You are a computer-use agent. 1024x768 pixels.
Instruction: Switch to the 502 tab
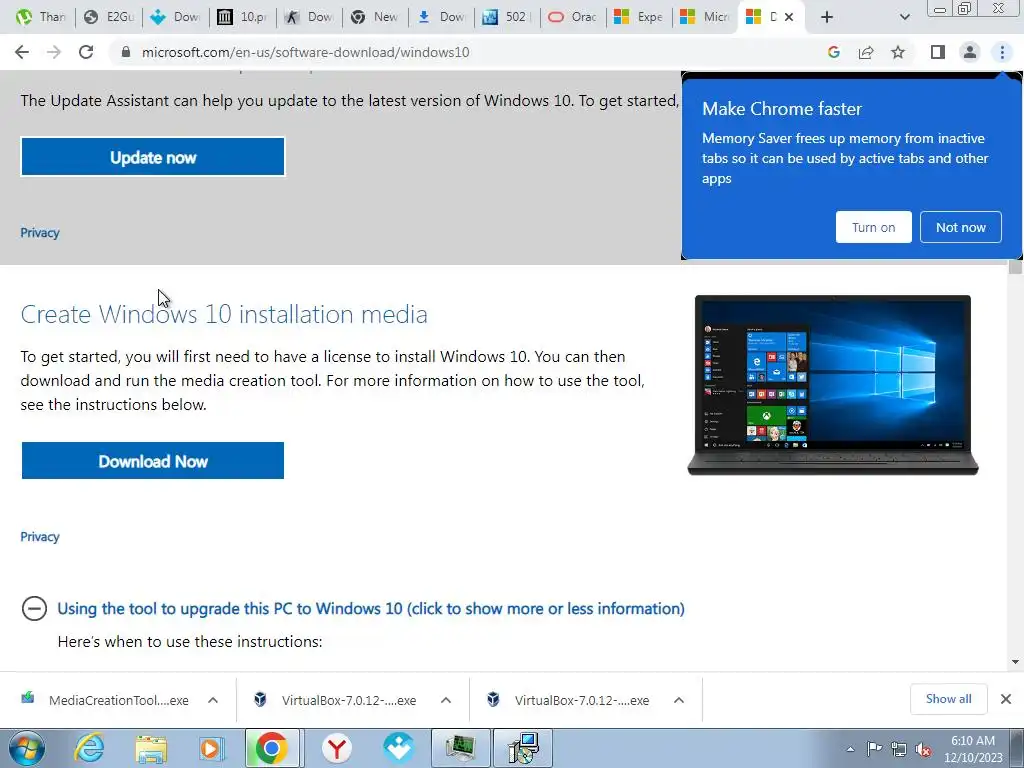(507, 17)
